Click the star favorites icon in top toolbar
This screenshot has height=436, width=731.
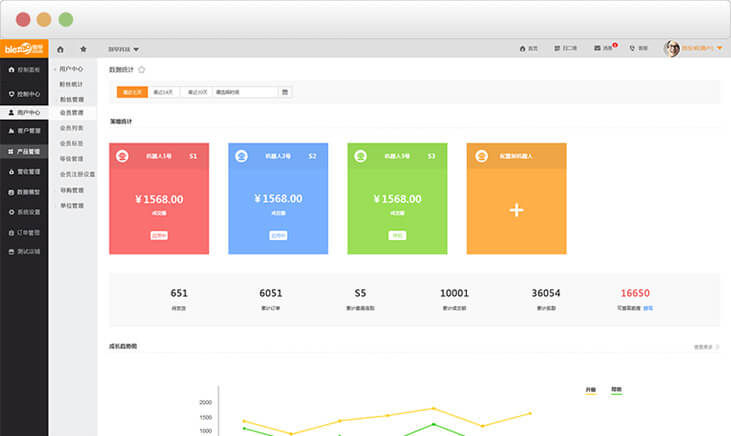83,48
